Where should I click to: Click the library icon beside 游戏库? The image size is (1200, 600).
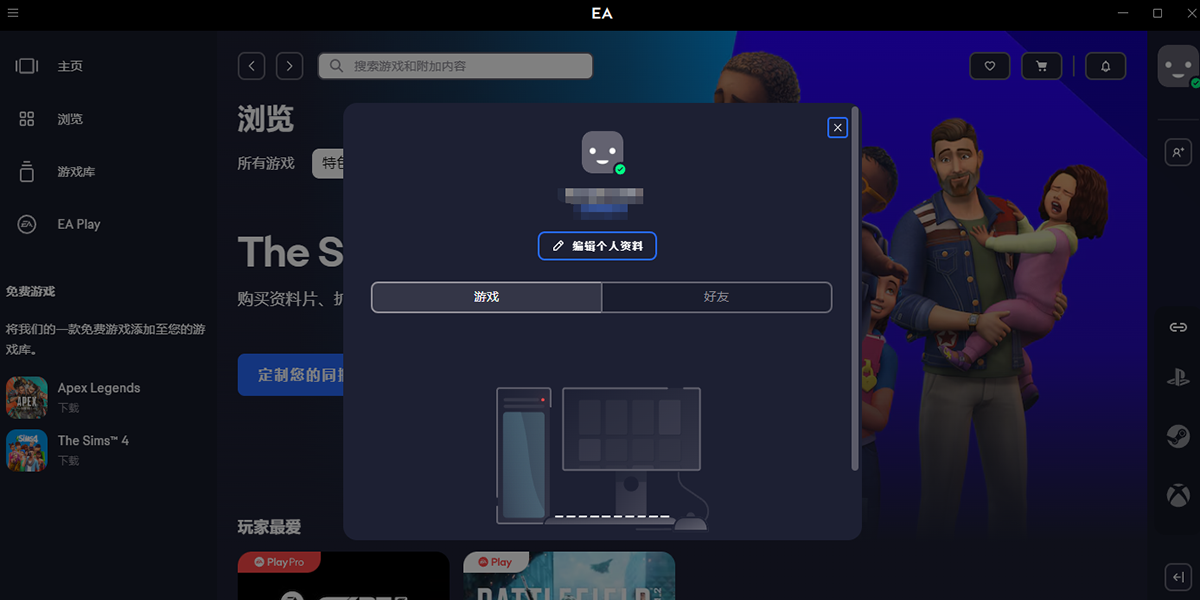tap(27, 171)
